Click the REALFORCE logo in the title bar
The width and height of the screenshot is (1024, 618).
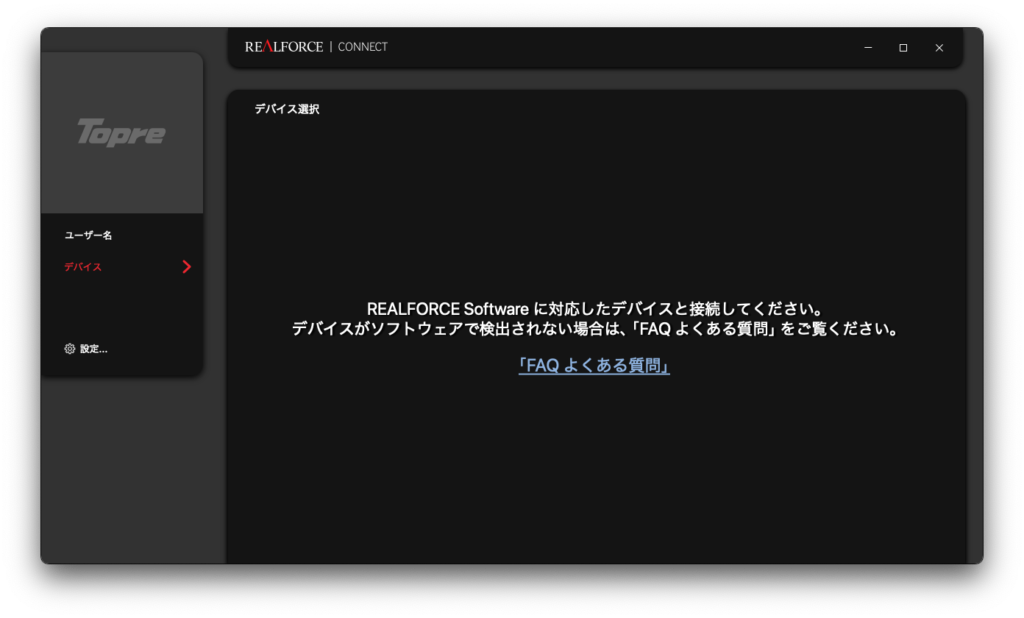[284, 47]
